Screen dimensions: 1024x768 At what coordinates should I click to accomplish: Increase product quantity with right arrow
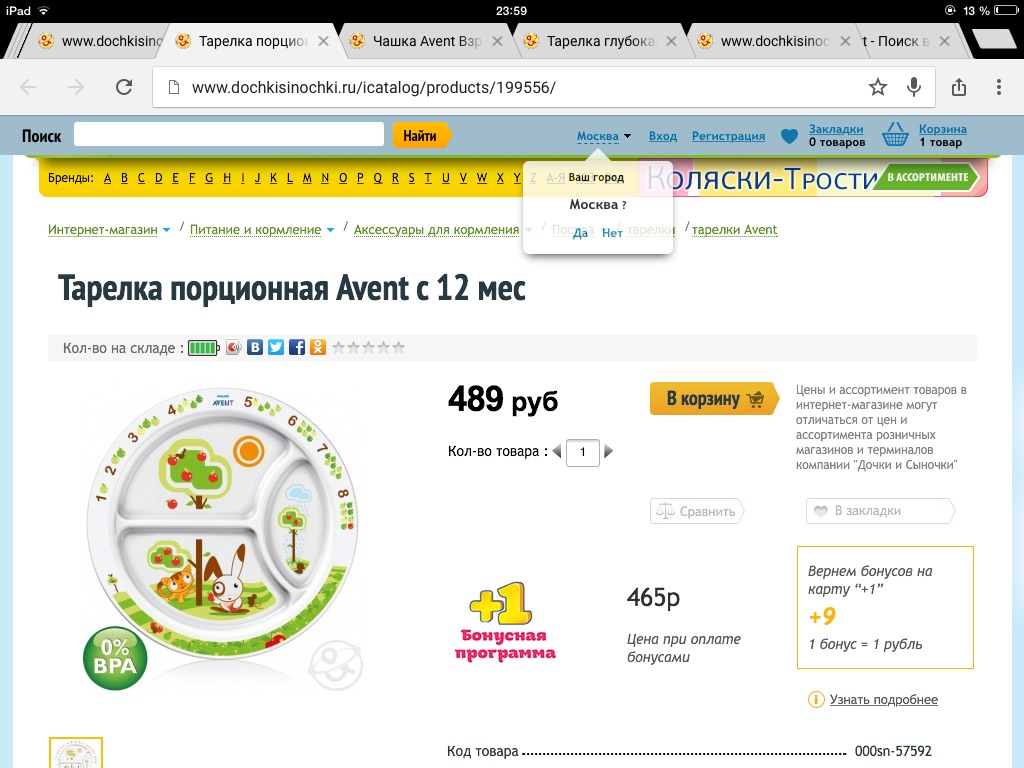click(x=609, y=451)
